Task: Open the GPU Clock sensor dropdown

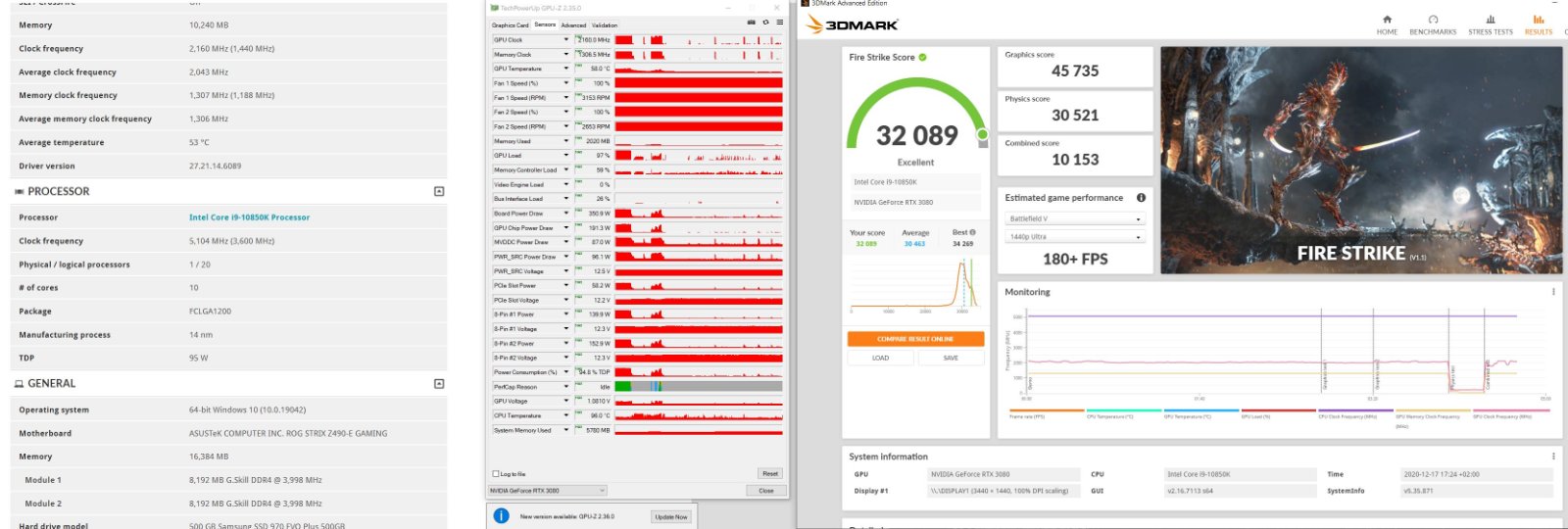Action: 566,40
